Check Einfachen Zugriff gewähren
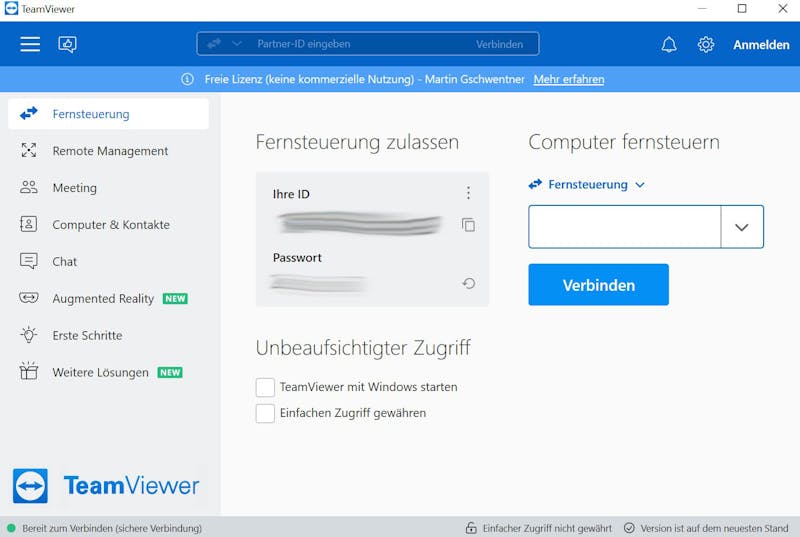800x537 pixels. tap(265, 413)
